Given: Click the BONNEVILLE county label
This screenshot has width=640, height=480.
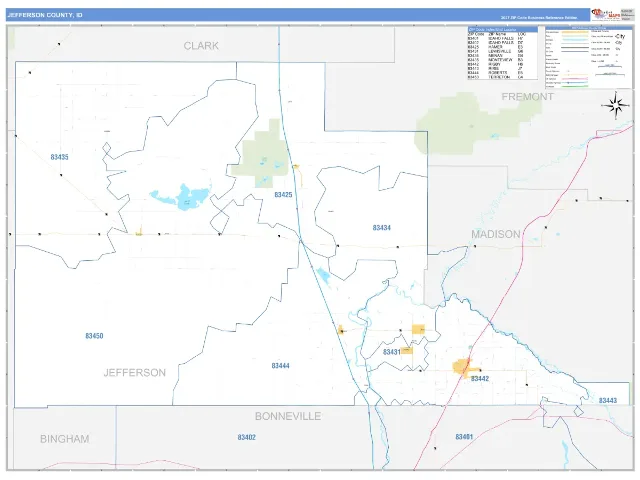Looking at the screenshot, I should [x=288, y=416].
